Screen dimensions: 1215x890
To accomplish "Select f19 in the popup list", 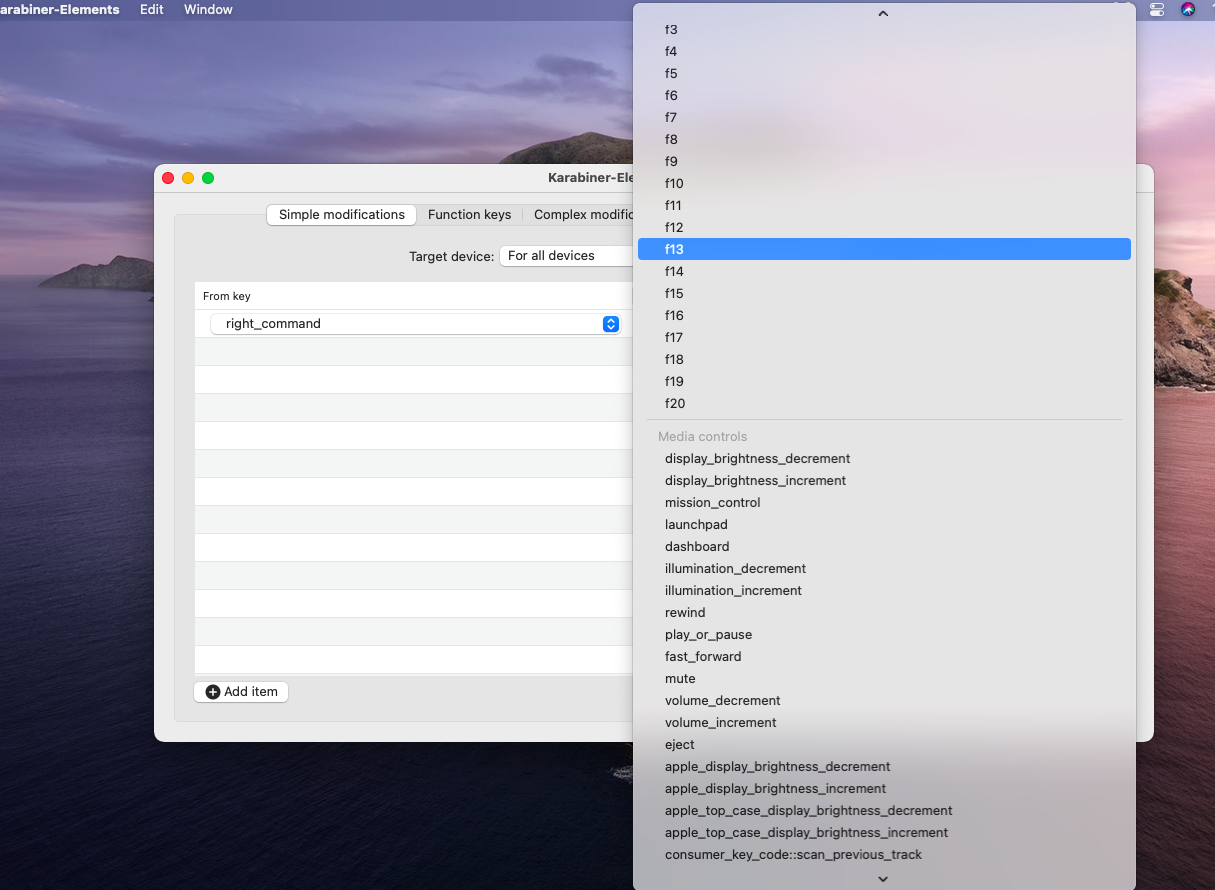I will (x=884, y=381).
